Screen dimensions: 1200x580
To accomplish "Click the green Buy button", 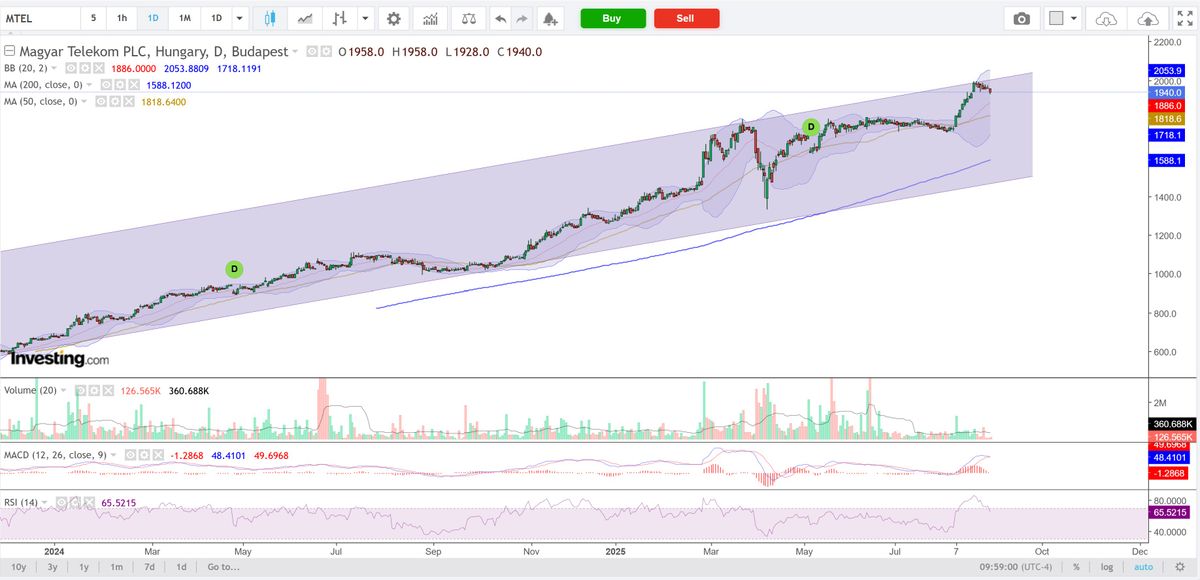I will pyautogui.click(x=612, y=19).
